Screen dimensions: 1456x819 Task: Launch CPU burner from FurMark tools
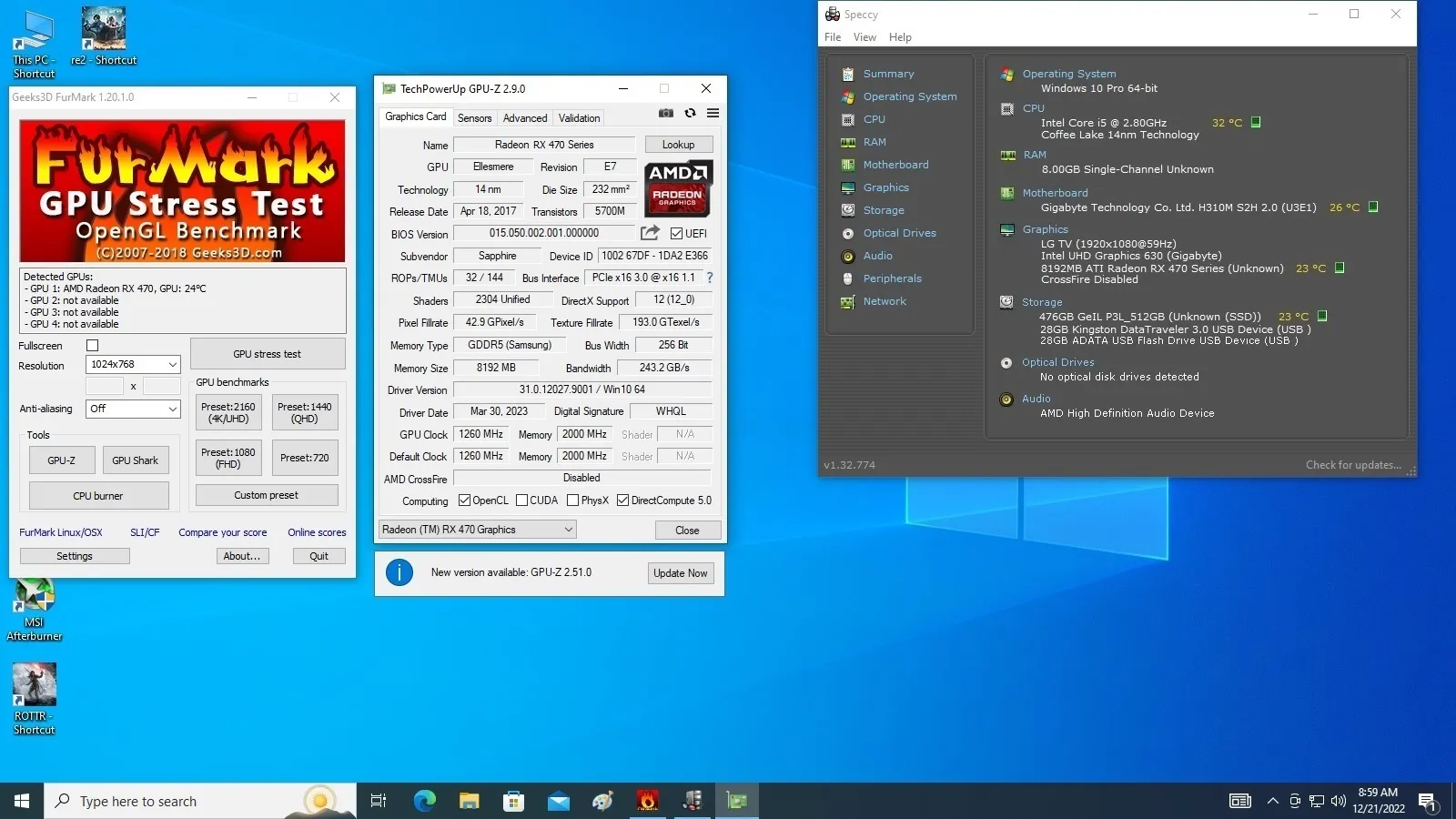coord(98,496)
